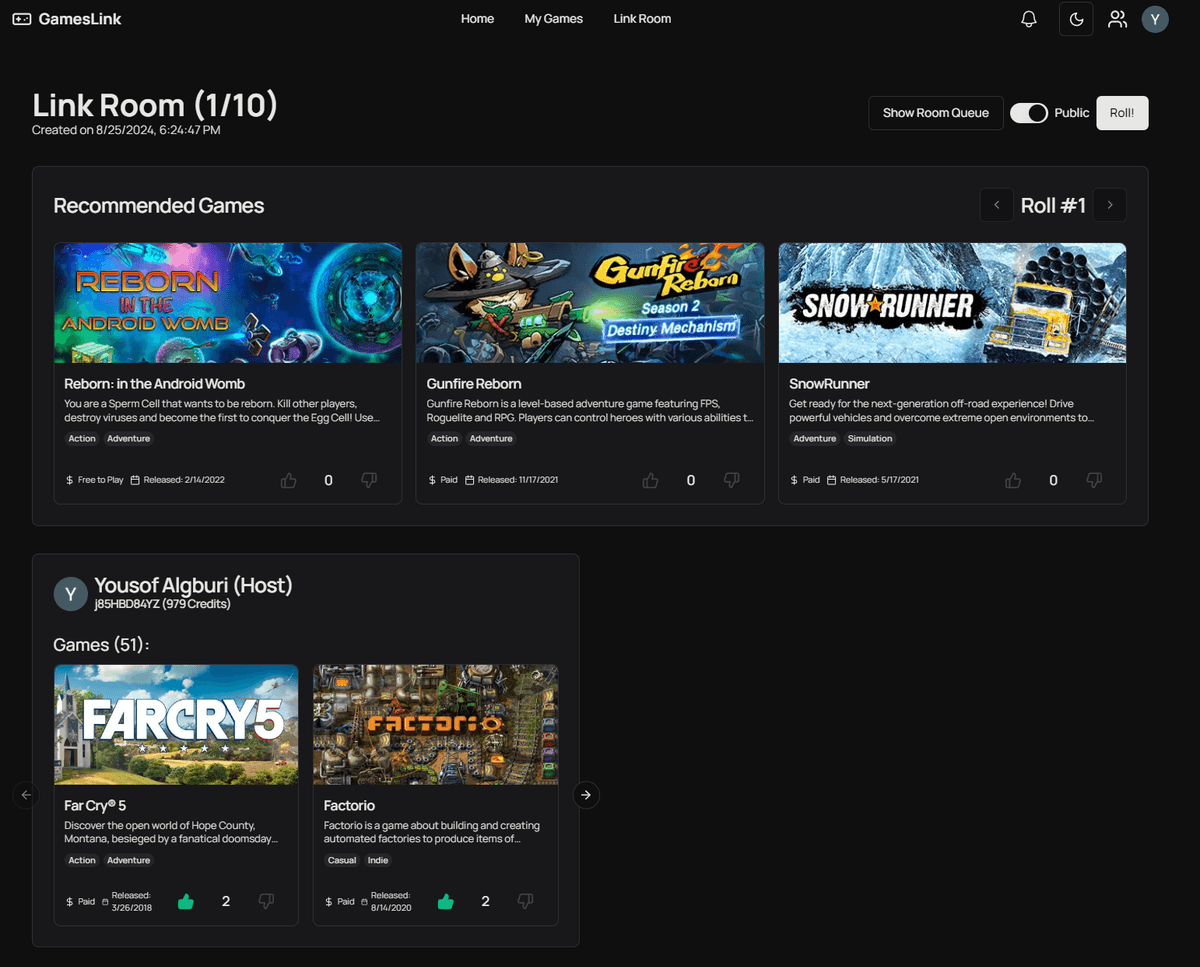Image resolution: width=1200 pixels, height=967 pixels.
Task: Navigate to Home
Action: [477, 18]
